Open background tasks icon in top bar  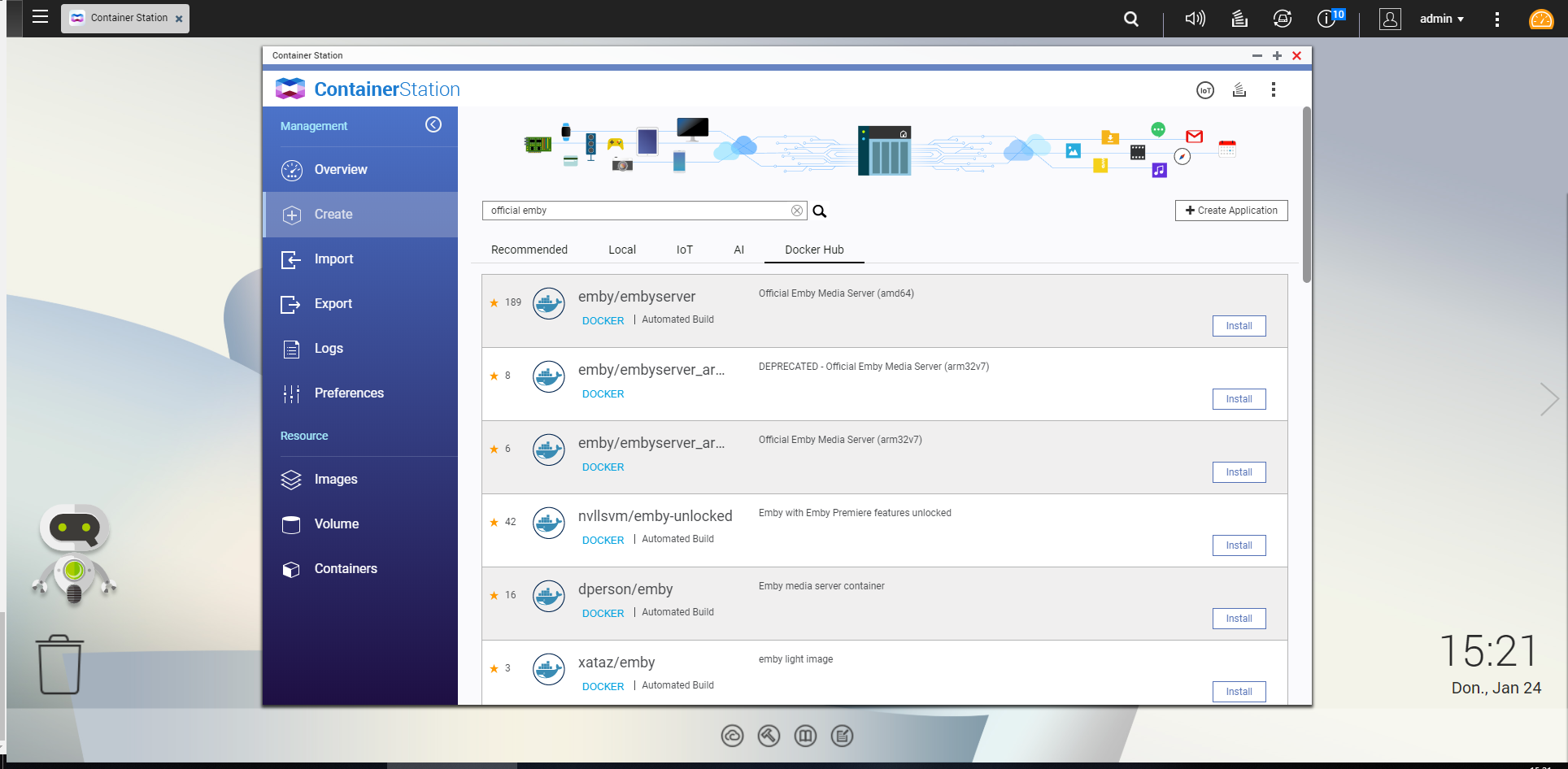pyautogui.click(x=1239, y=19)
